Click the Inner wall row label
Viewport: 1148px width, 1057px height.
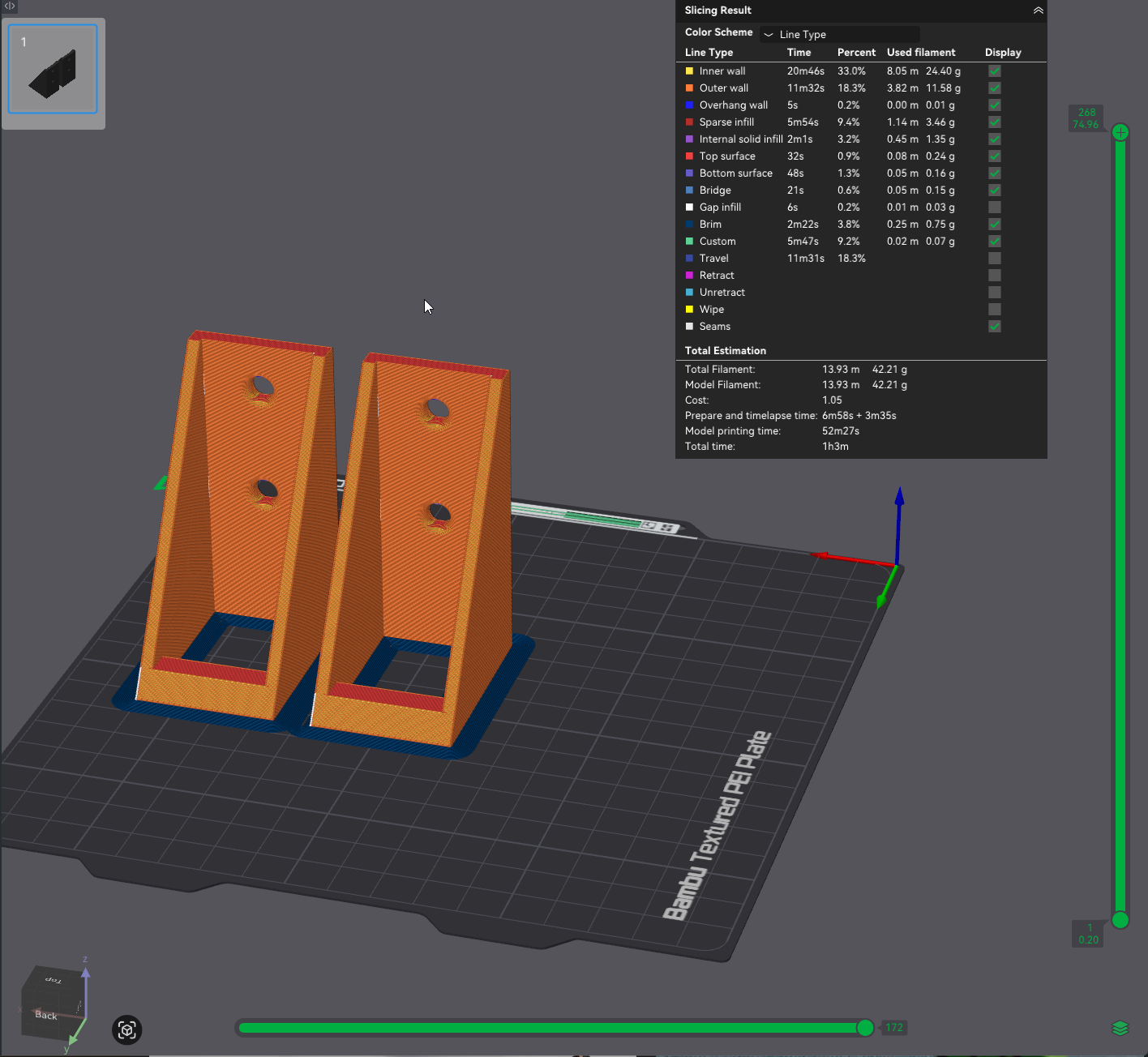click(722, 71)
